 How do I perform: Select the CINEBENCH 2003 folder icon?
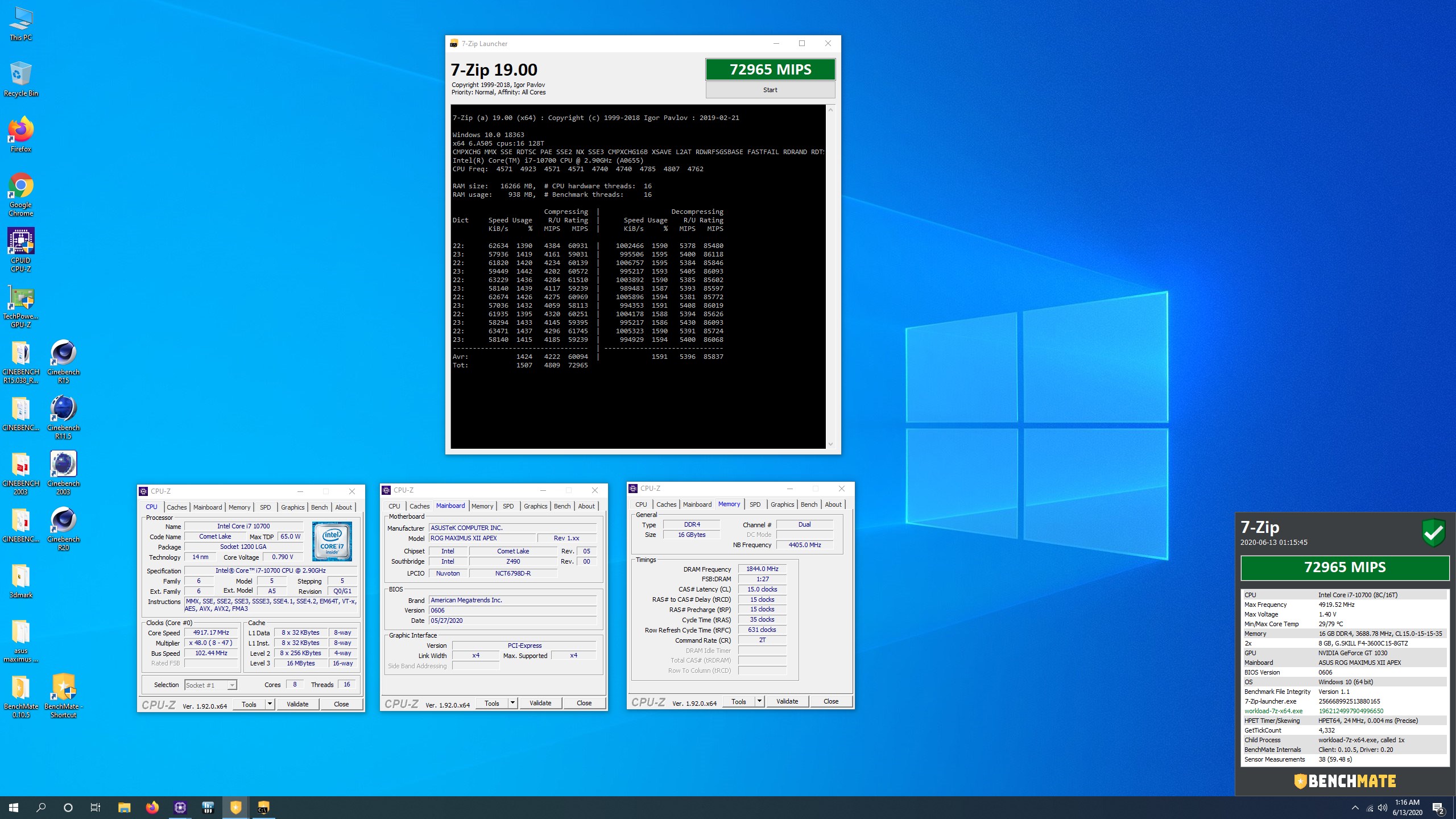21,473
